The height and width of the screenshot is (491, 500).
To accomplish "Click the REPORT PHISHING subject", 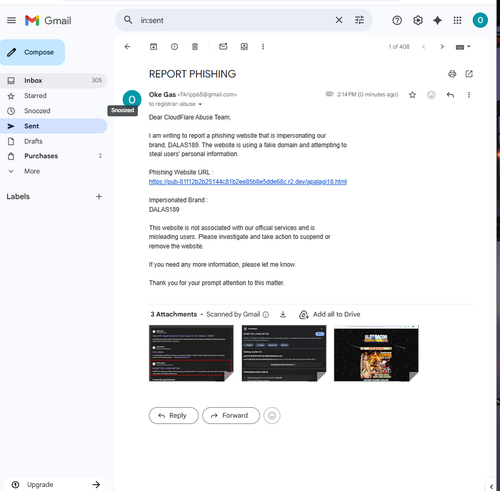I will tap(192, 74).
